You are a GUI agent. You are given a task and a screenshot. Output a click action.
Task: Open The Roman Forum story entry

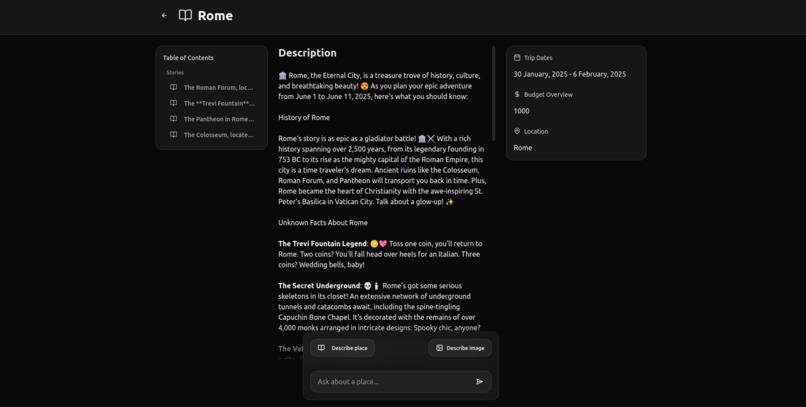point(212,87)
